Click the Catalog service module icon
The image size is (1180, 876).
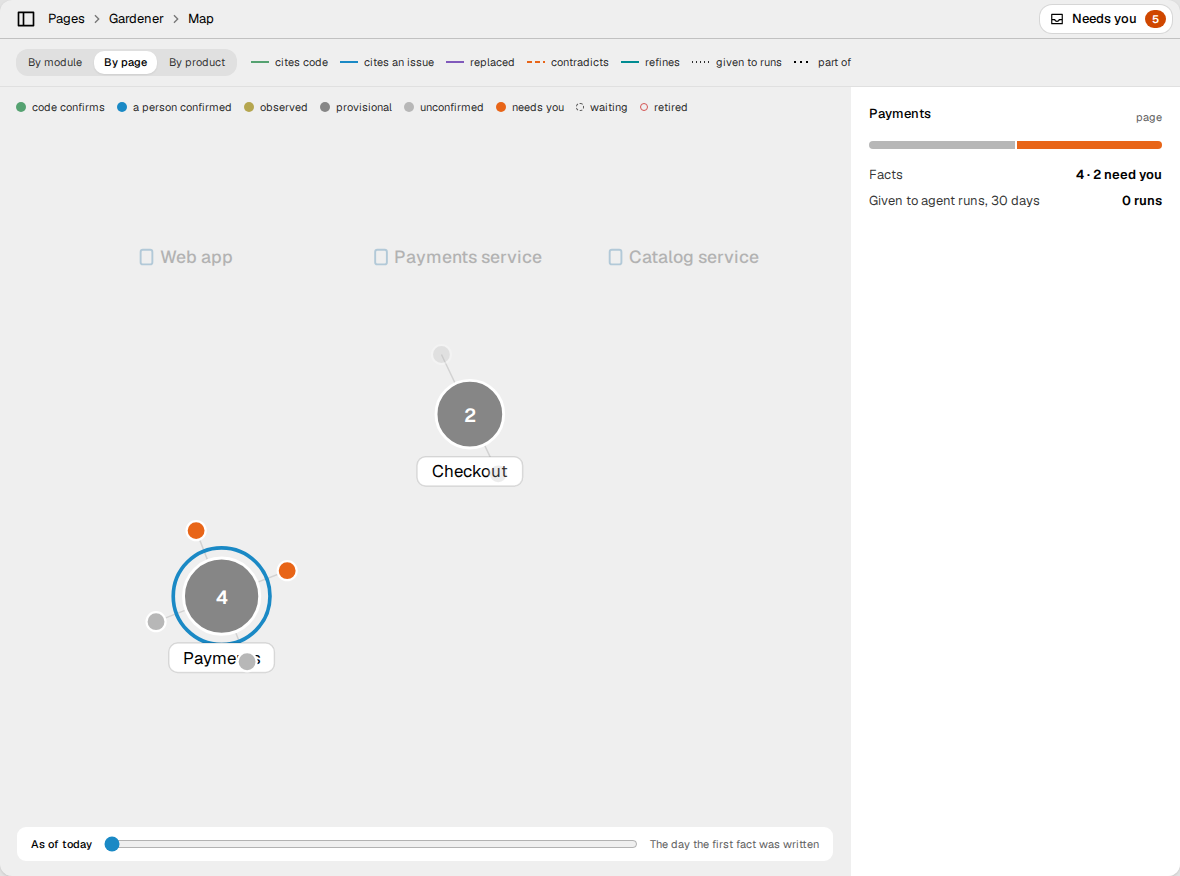616,257
